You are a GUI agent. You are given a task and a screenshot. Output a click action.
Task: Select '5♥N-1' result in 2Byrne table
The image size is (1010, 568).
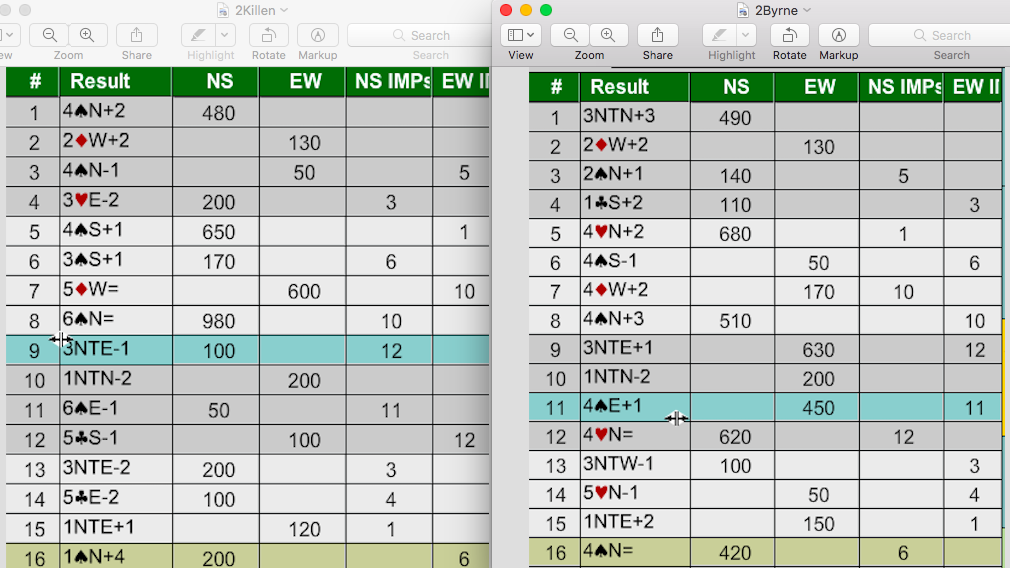click(x=611, y=493)
